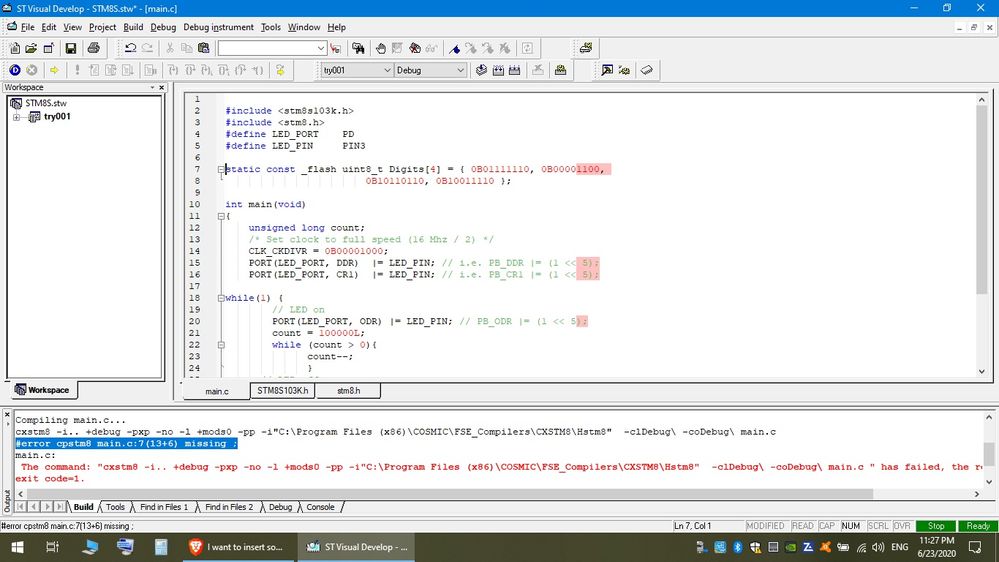This screenshot has height=562, width=999.
Task: Click the Stop indicator in status bar
Action: 936,526
